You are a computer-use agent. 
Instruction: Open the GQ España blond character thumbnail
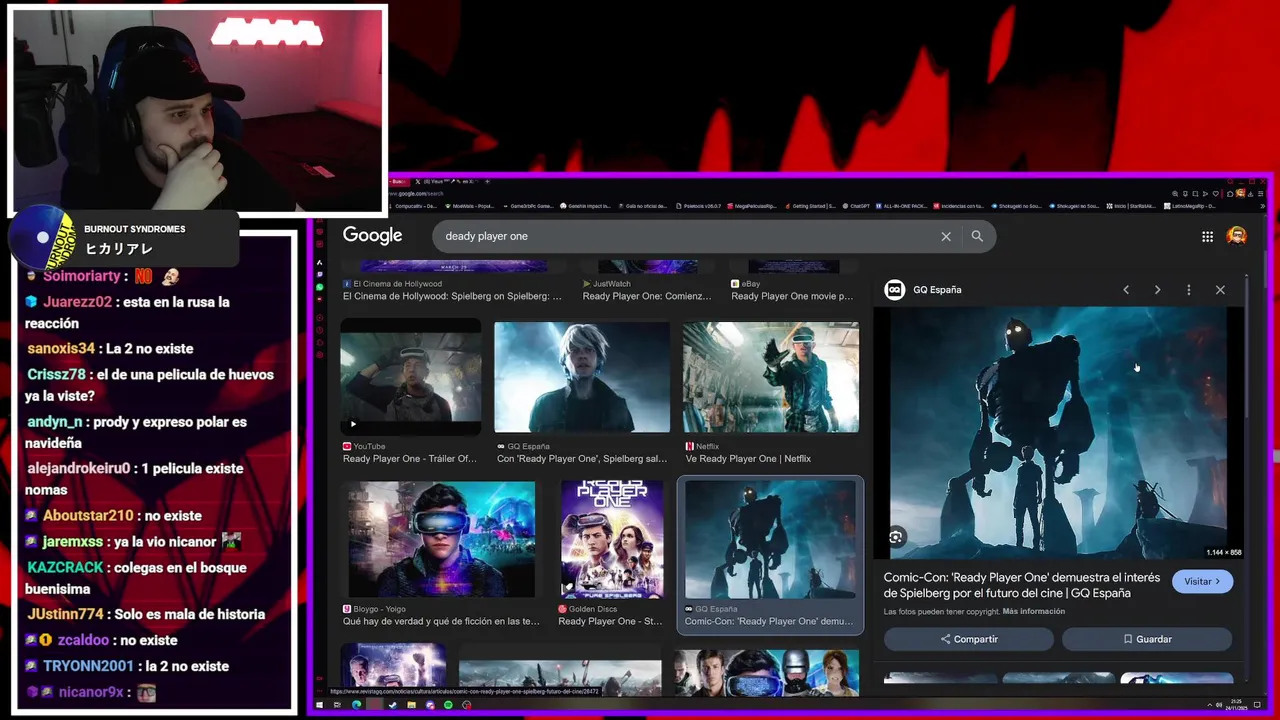pos(582,376)
